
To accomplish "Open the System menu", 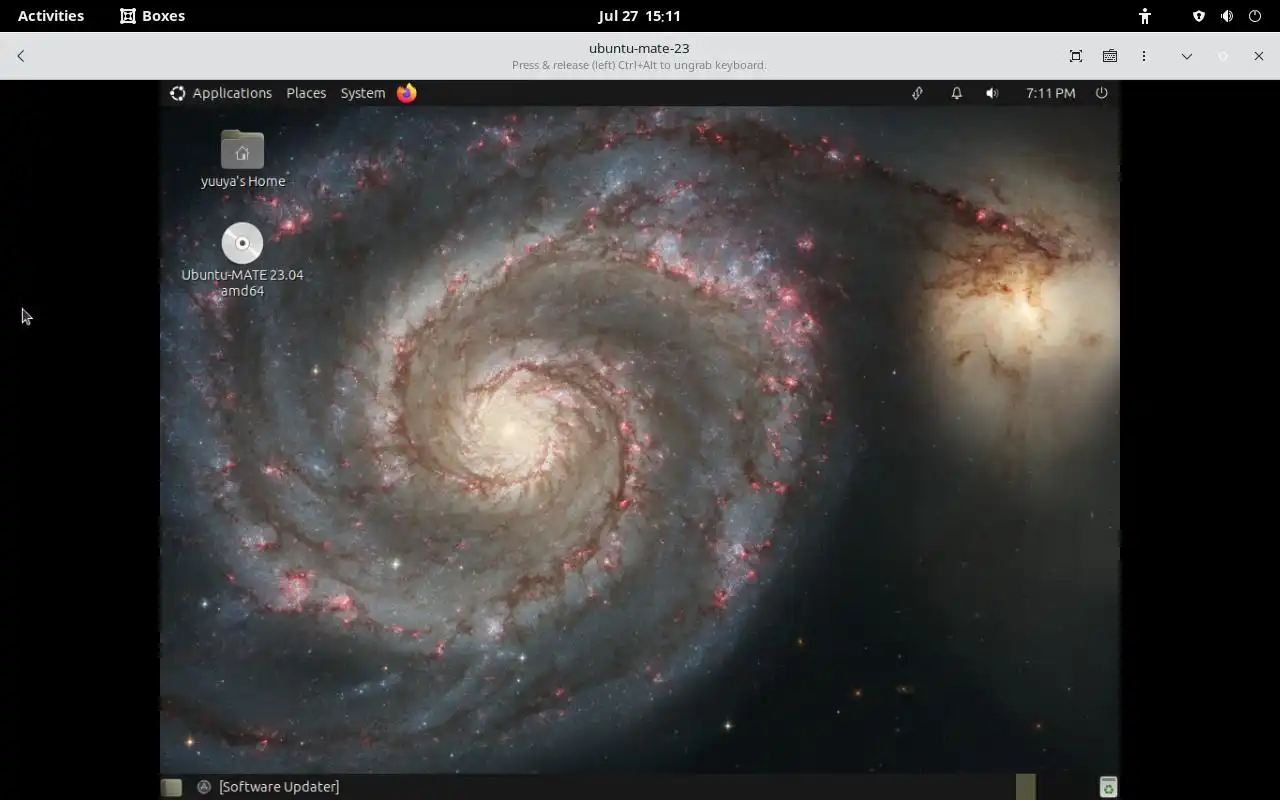I will pos(363,93).
